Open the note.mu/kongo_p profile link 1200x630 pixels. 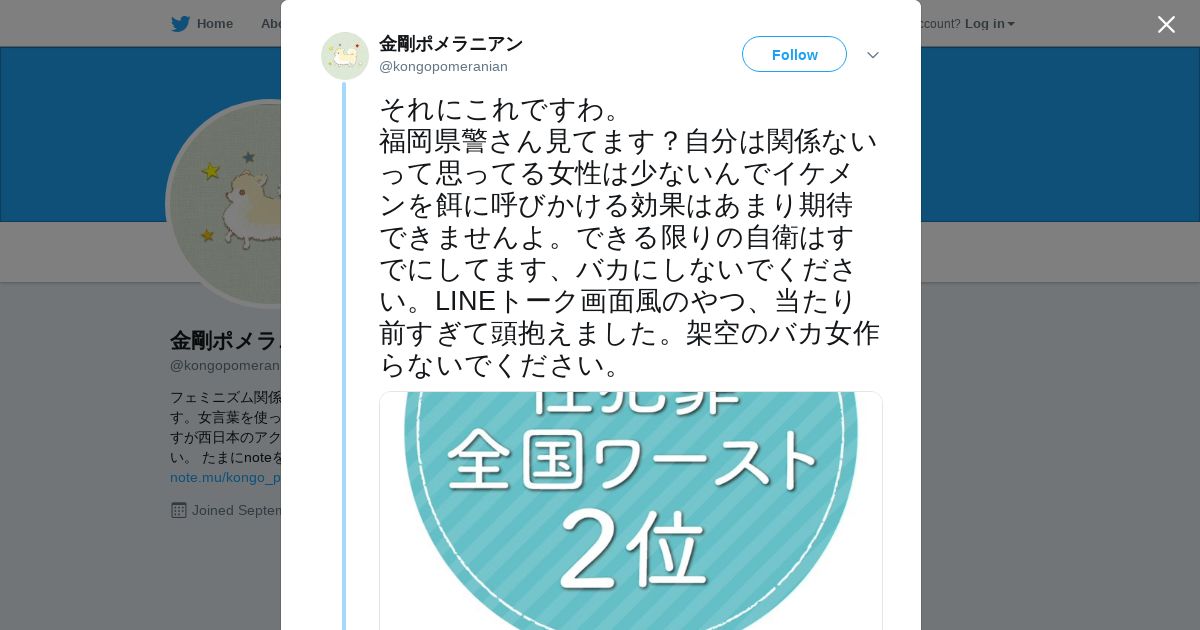225,477
